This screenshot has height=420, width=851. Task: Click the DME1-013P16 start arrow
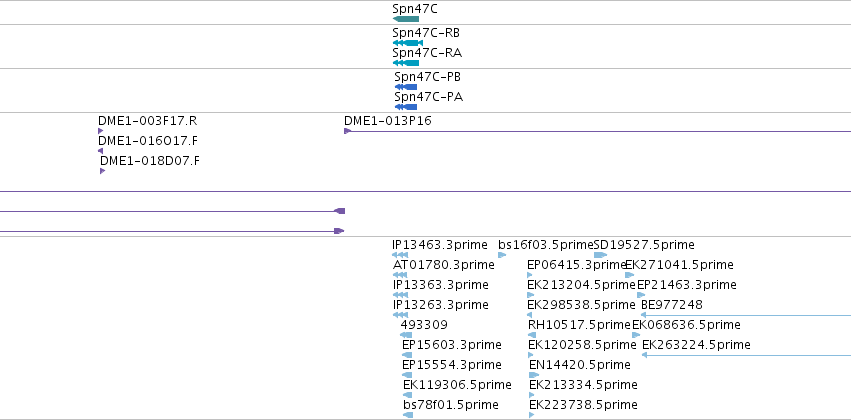coord(347,131)
